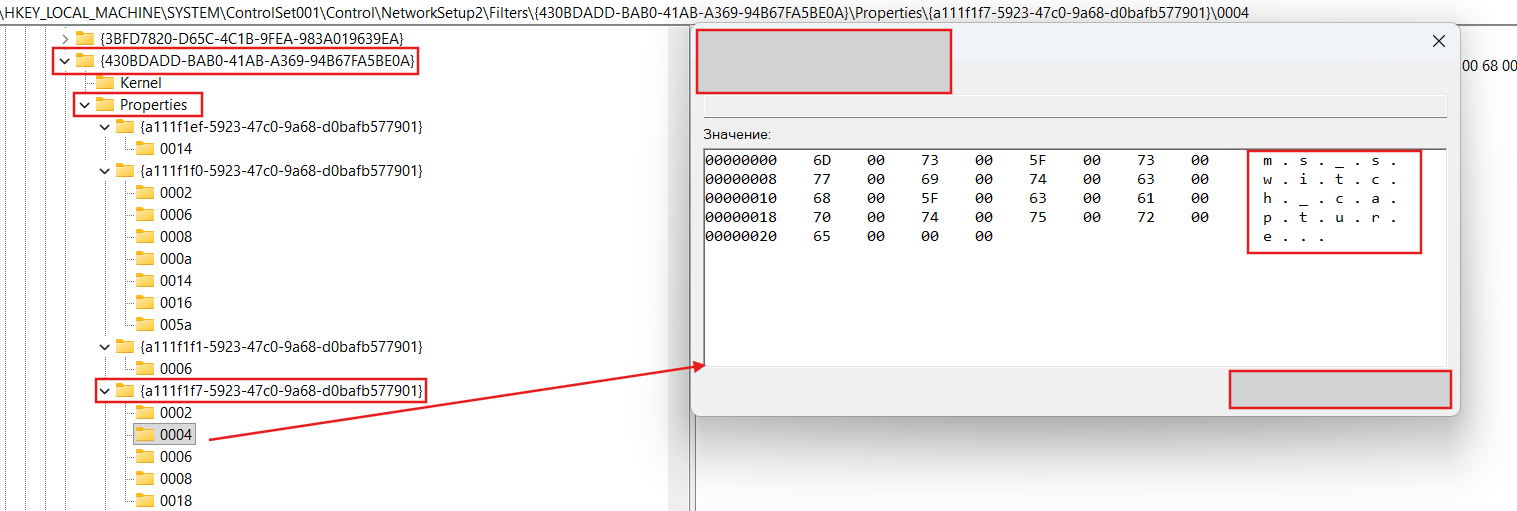
Task: Close the binary value edit dialog
Action: pos(1439,41)
